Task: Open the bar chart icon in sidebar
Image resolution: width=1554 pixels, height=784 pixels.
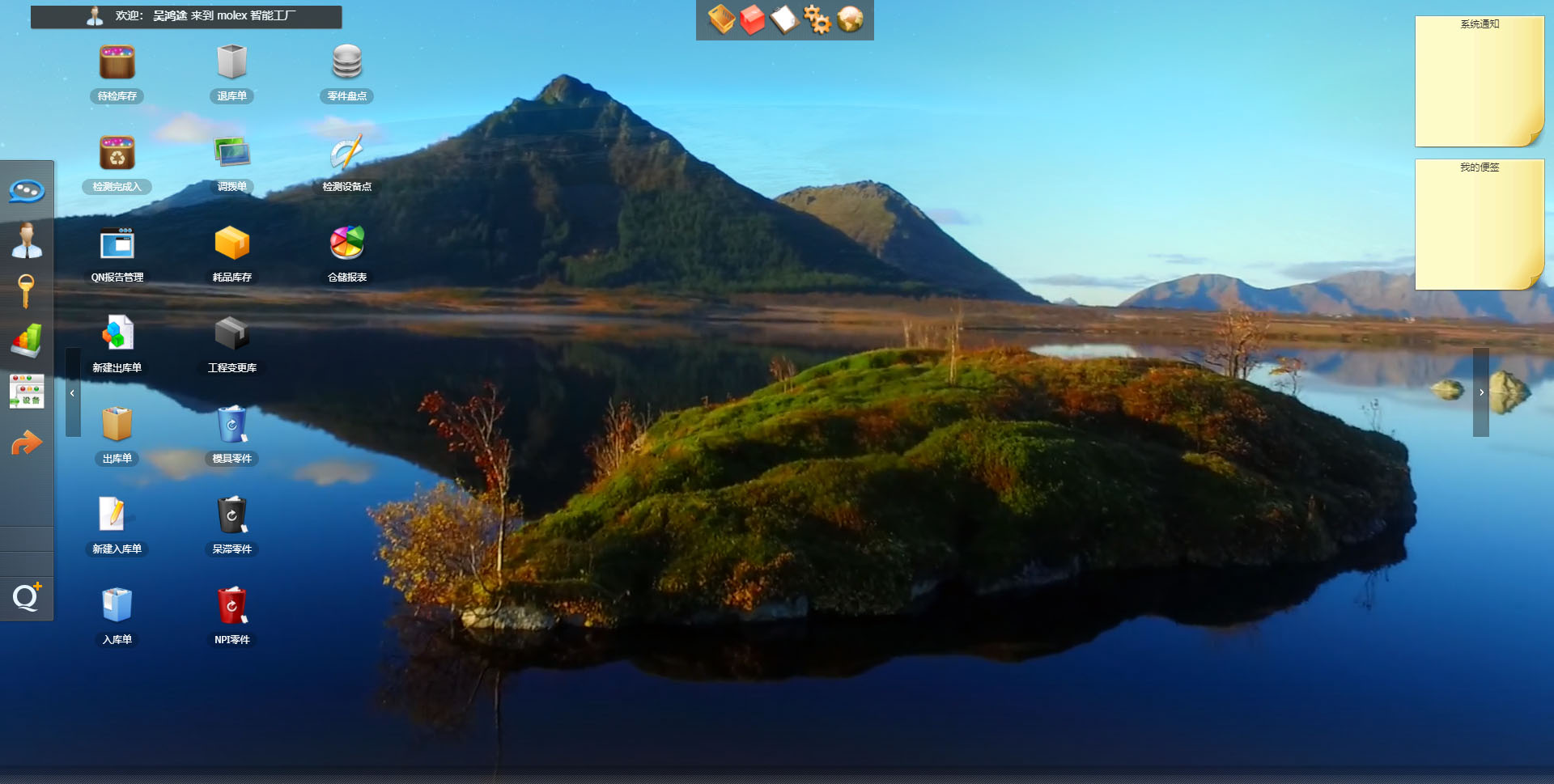Action: [27, 341]
